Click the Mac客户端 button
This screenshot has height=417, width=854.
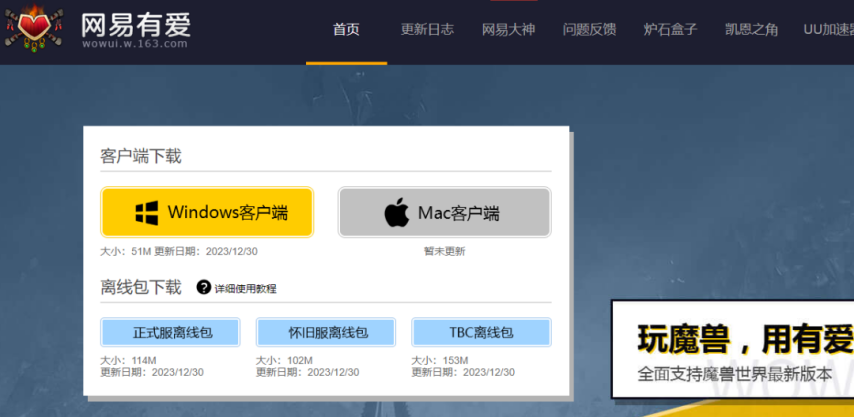tap(444, 212)
